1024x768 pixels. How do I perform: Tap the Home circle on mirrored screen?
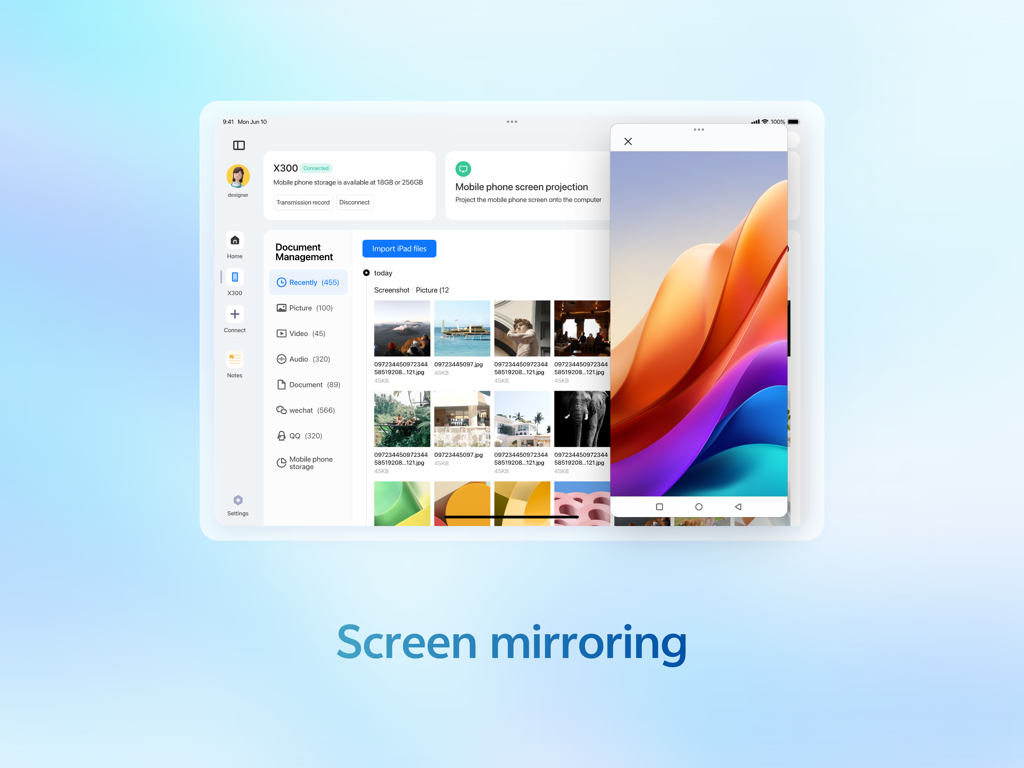pyautogui.click(x=699, y=507)
